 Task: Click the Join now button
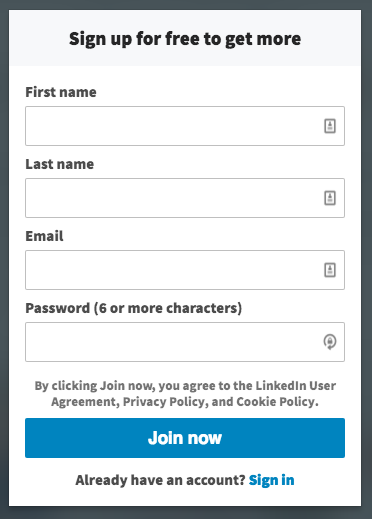[185, 438]
